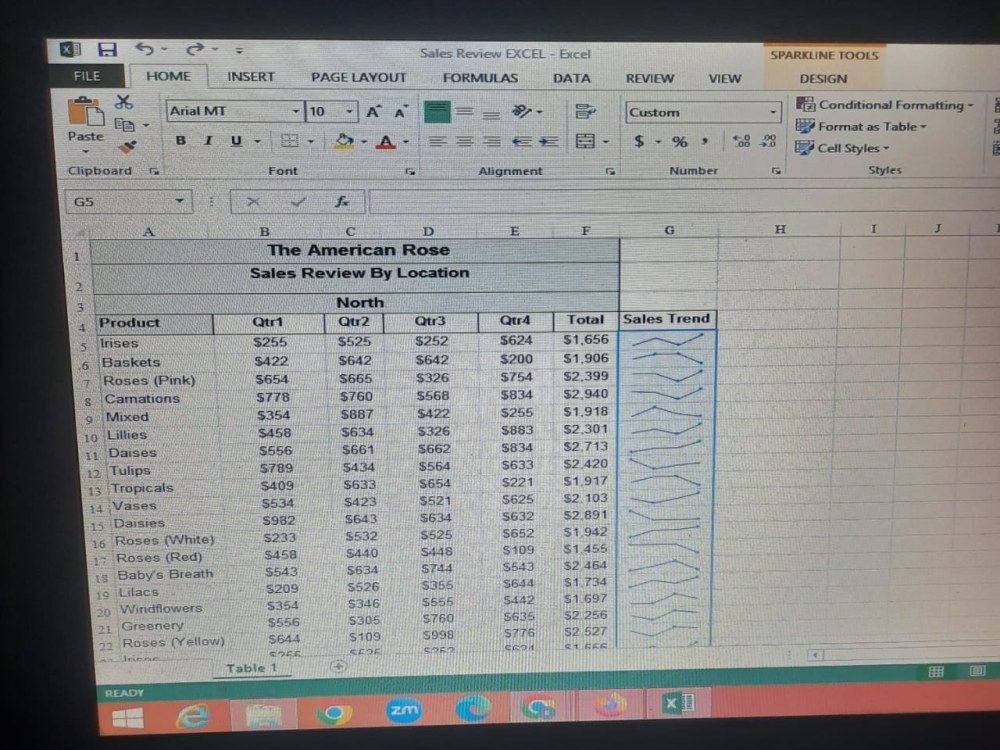Toggle Bold formatting
Screen dimensions: 1000x750
point(180,141)
